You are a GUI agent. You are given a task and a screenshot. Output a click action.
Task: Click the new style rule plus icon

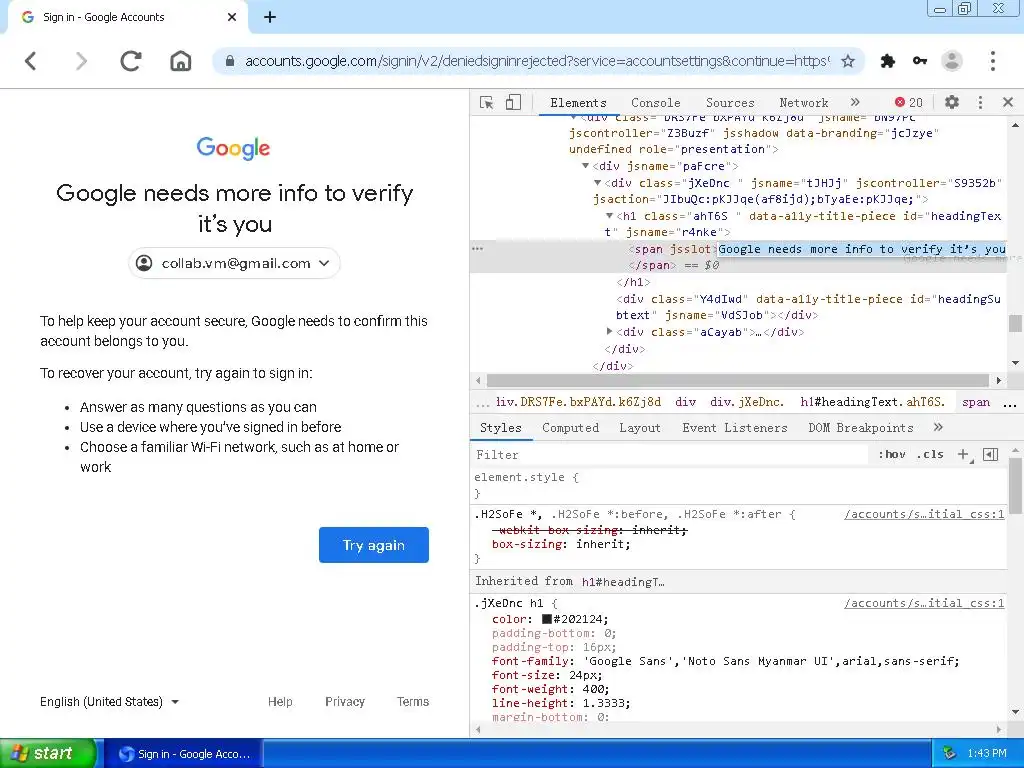coord(963,455)
